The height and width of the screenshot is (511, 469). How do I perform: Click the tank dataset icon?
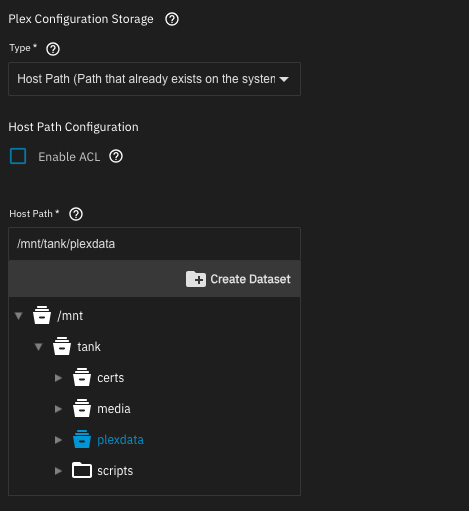[x=62, y=346]
